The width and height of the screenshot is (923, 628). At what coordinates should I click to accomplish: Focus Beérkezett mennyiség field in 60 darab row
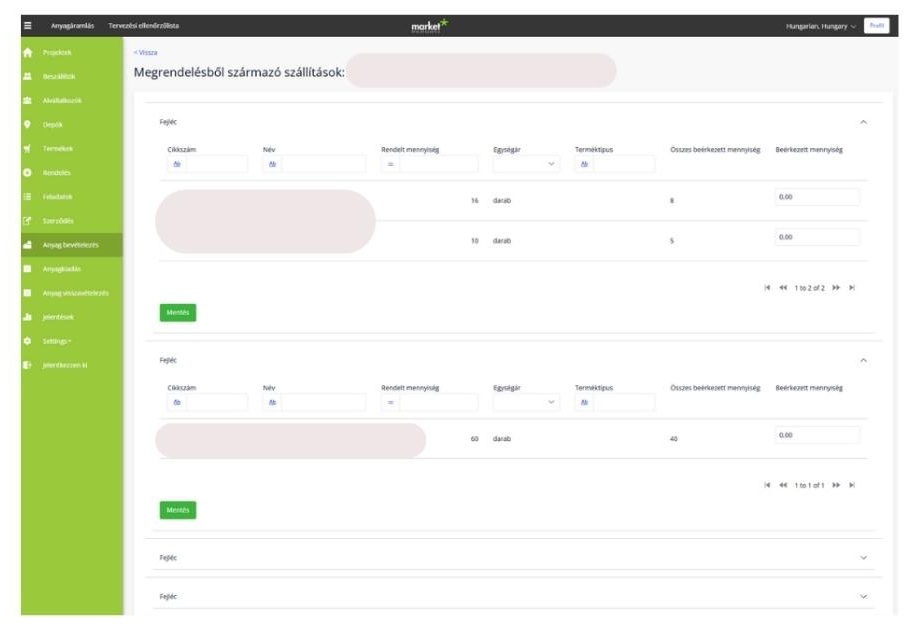(817, 436)
